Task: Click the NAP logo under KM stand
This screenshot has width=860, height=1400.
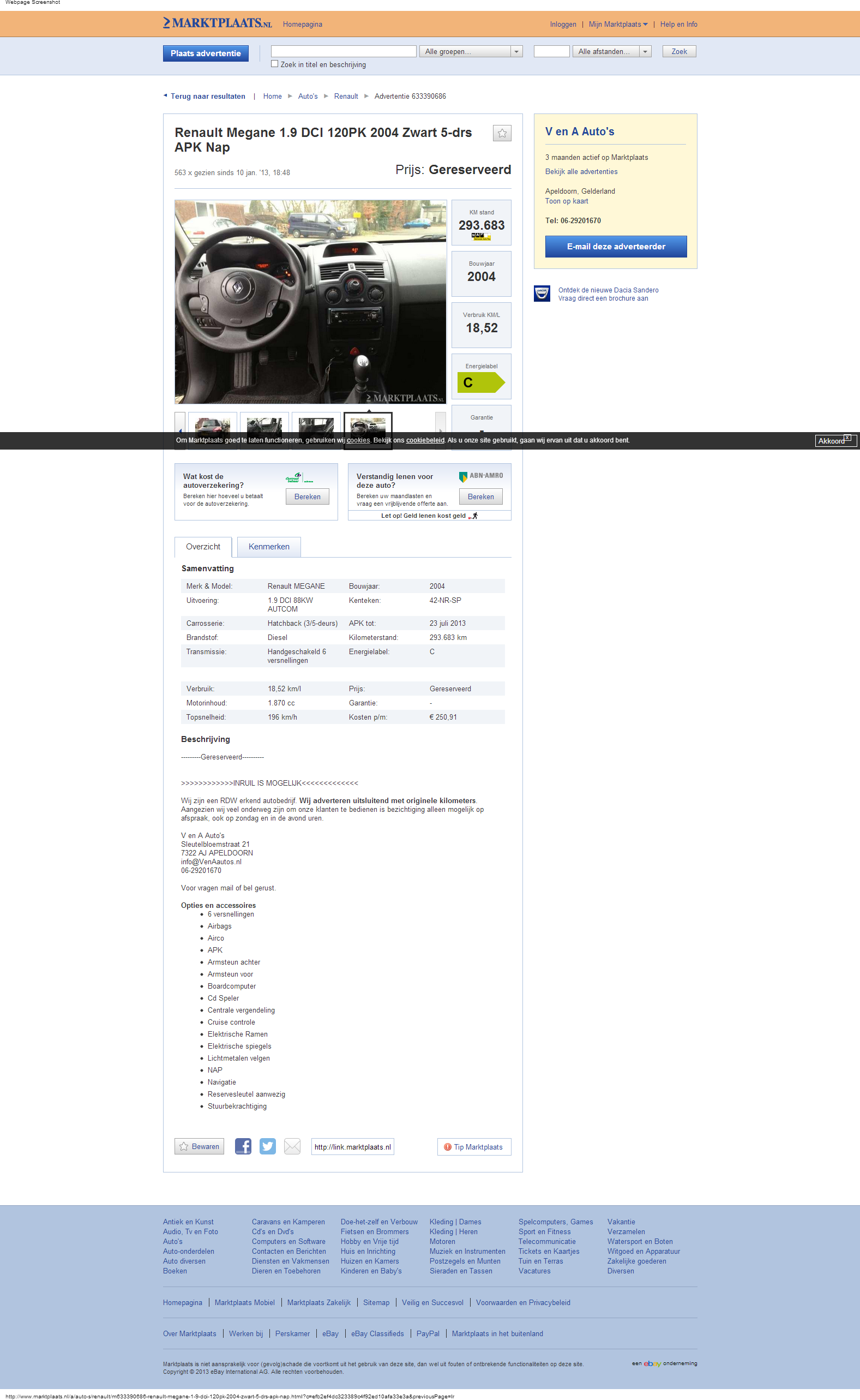Action: coord(481,237)
